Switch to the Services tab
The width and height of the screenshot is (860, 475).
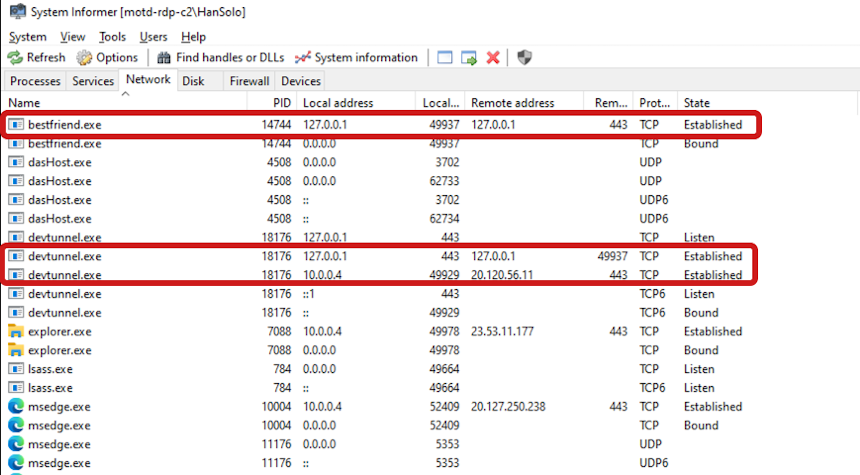click(x=93, y=81)
